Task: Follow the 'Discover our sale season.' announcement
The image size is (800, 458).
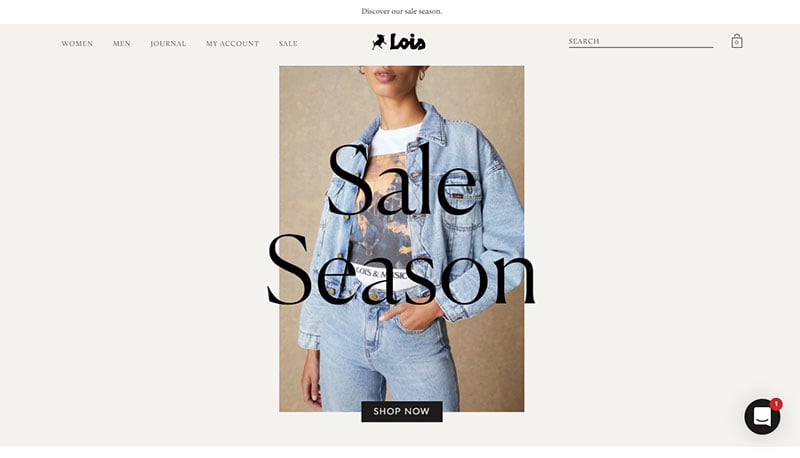Action: (x=402, y=11)
